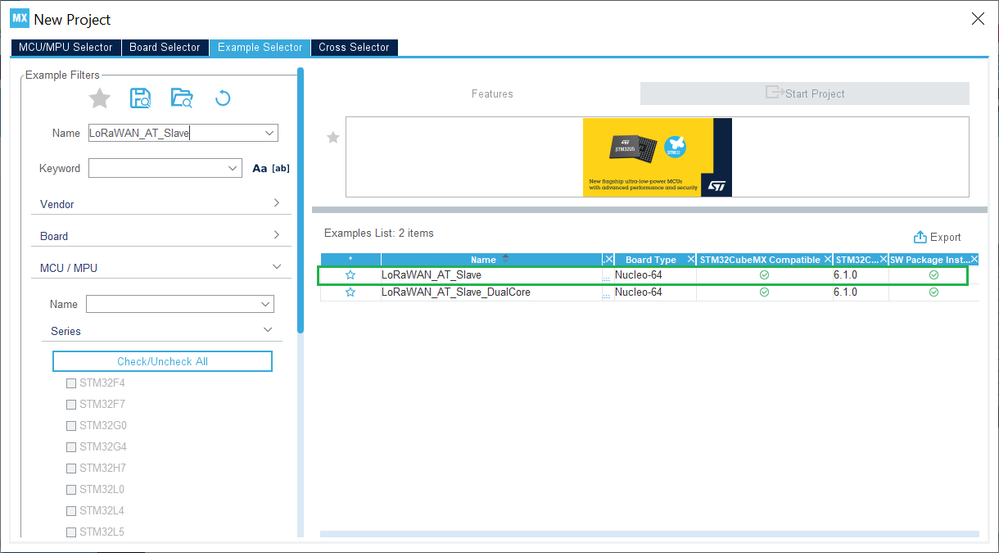Expand the Board filter section
999x553 pixels.
pyautogui.click(x=277, y=234)
